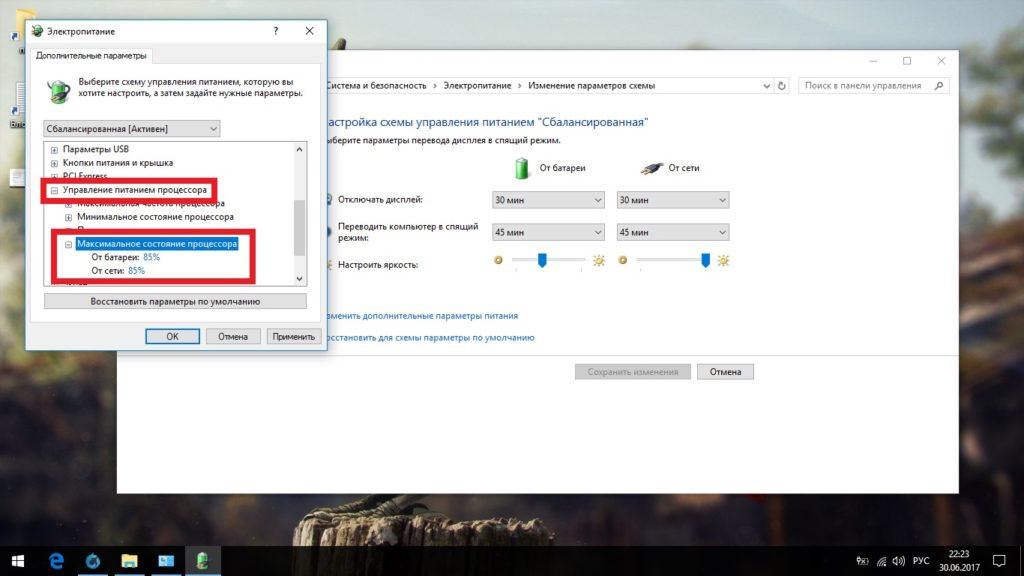The height and width of the screenshot is (576, 1024).
Task: Open display-off plugged-in 30 мин dropdown
Action: click(673, 200)
